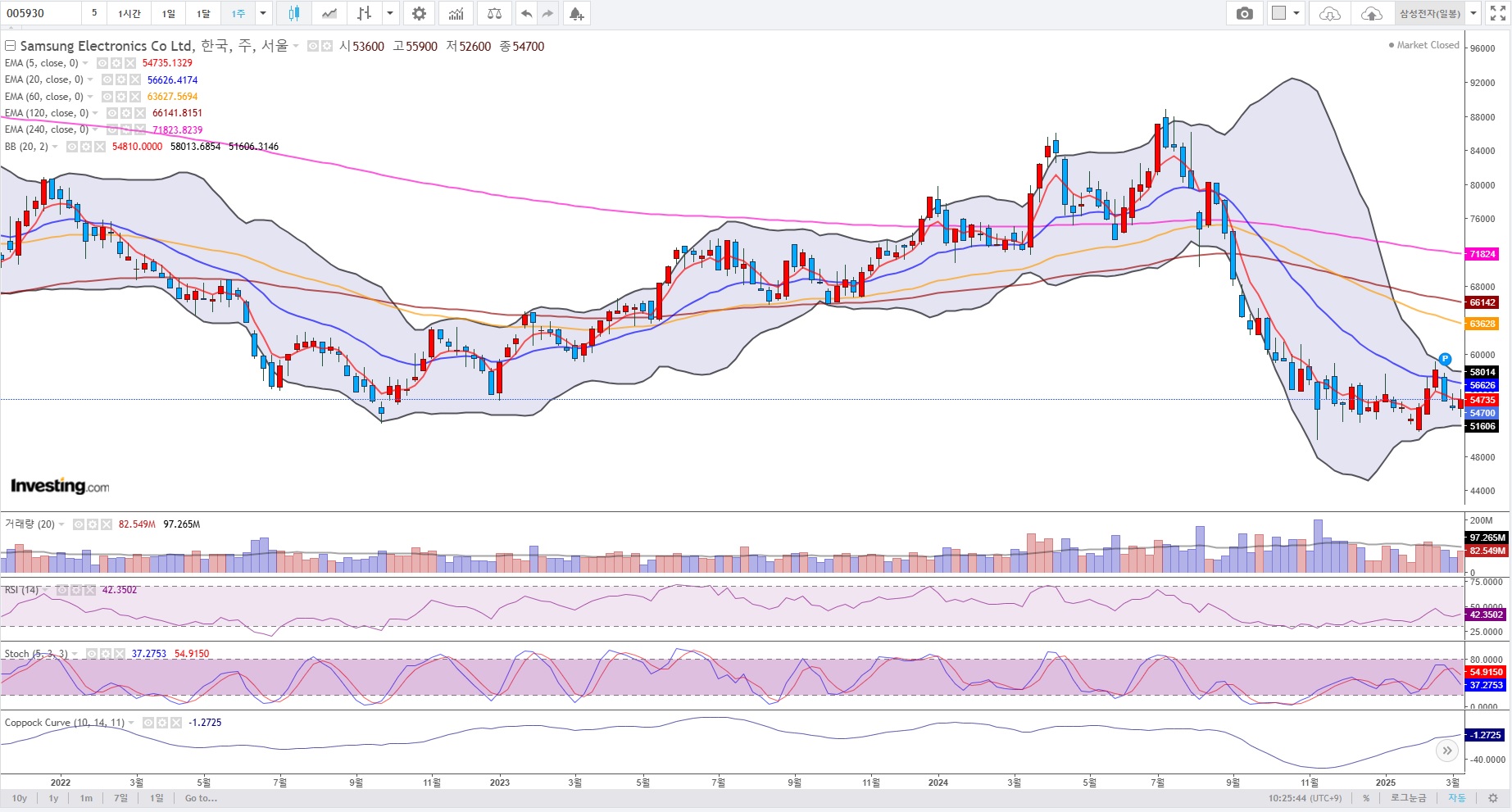Open the compare symbols scale icon

494,13
